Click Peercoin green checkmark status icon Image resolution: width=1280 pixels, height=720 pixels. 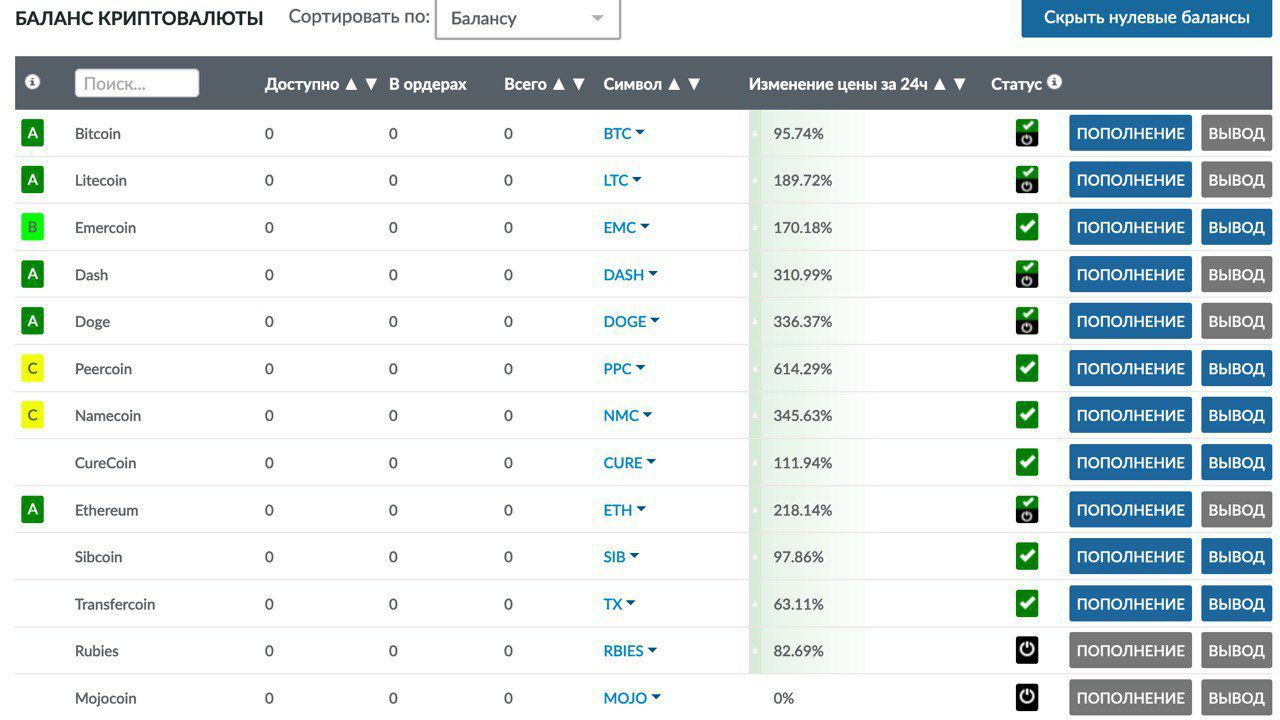tap(1027, 368)
